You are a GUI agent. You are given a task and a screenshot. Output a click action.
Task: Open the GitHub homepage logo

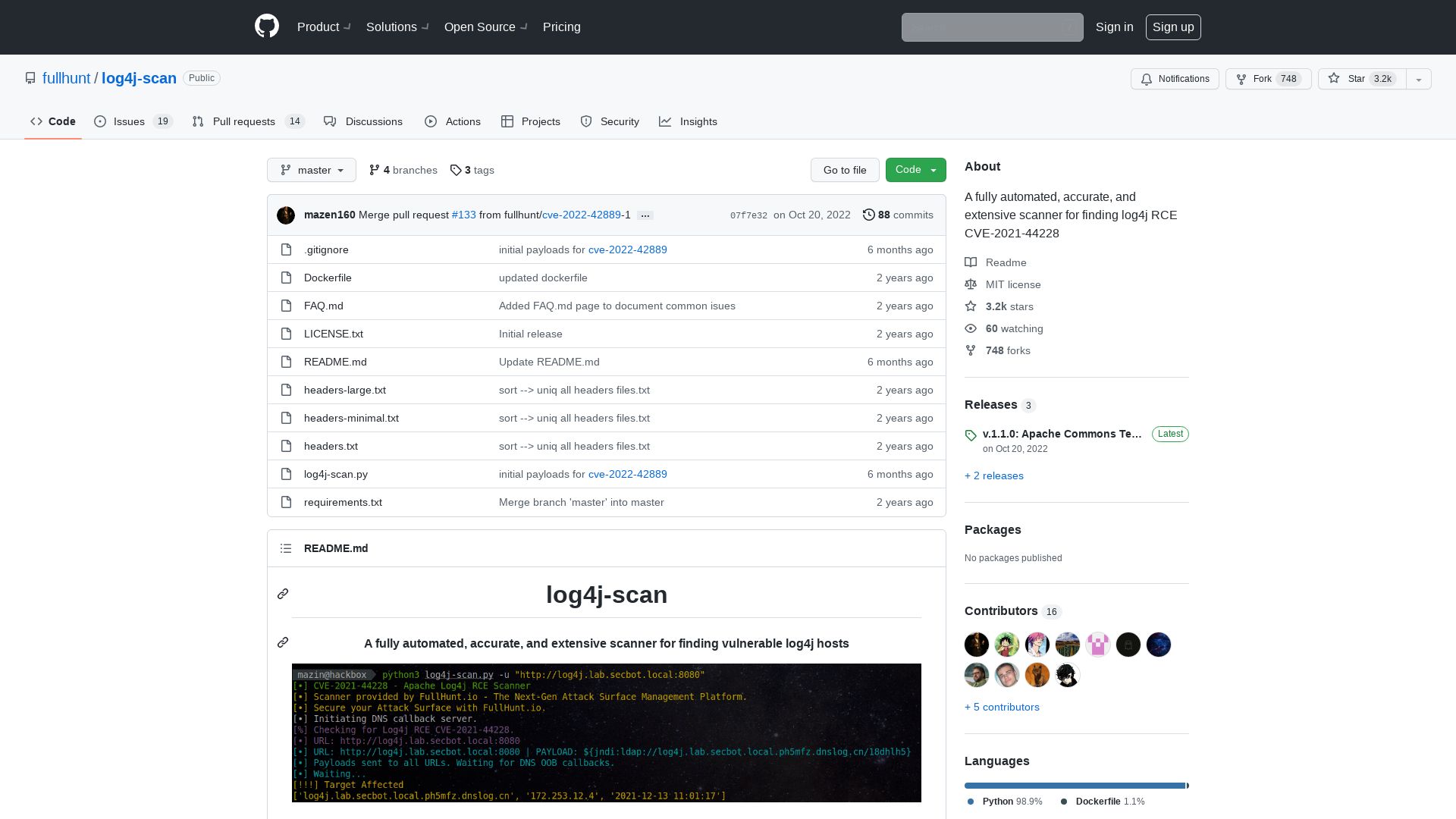(x=267, y=27)
